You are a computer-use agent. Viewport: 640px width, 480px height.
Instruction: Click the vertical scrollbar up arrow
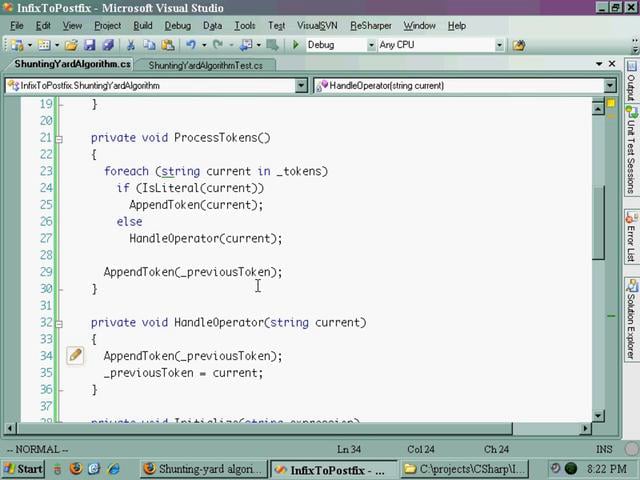[x=598, y=109]
